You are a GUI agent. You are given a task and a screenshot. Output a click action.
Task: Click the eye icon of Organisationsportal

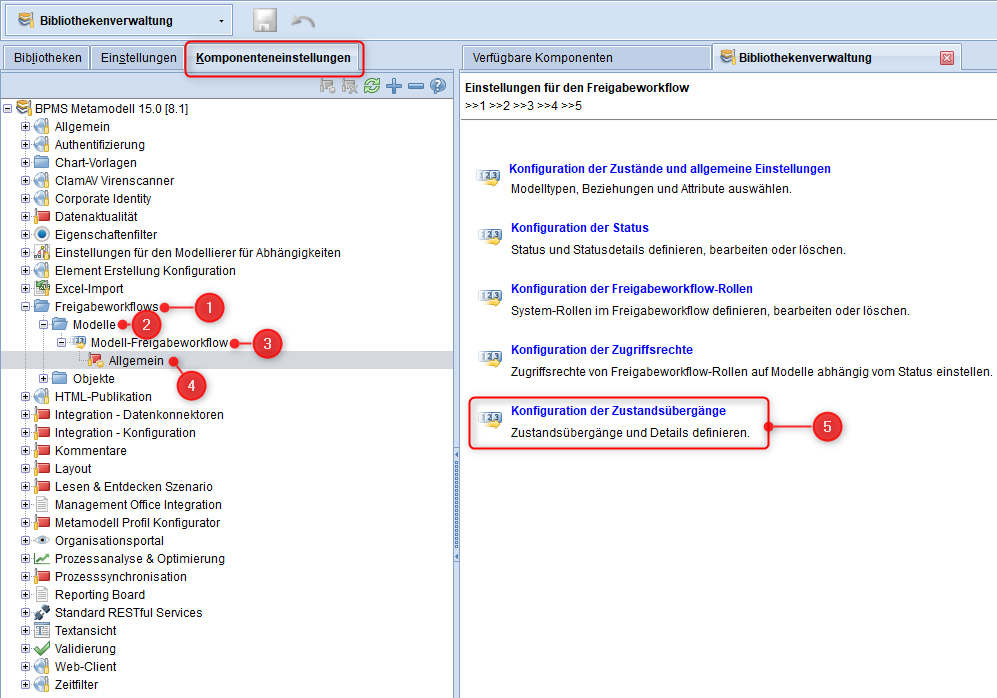point(42,540)
